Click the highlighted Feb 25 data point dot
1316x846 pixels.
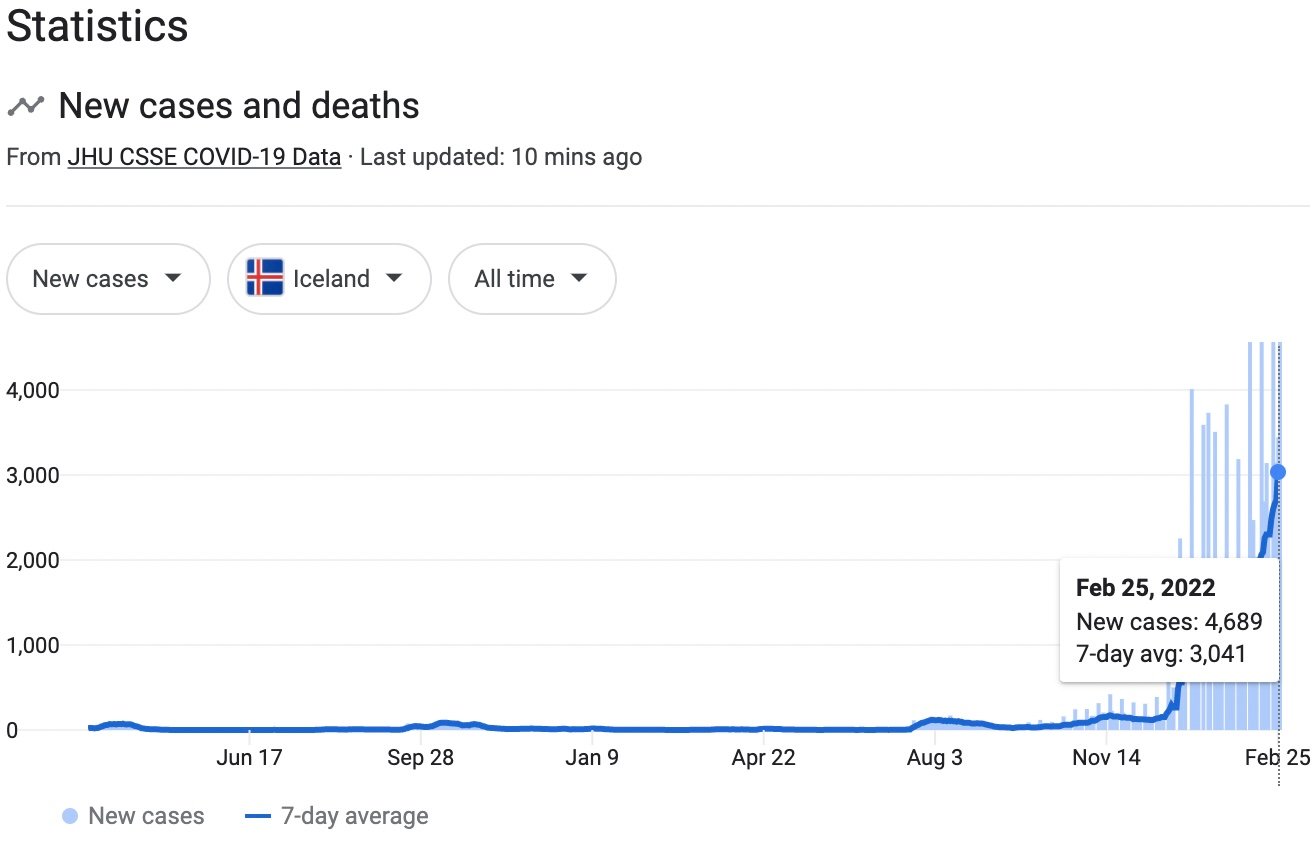pyautogui.click(x=1277, y=472)
